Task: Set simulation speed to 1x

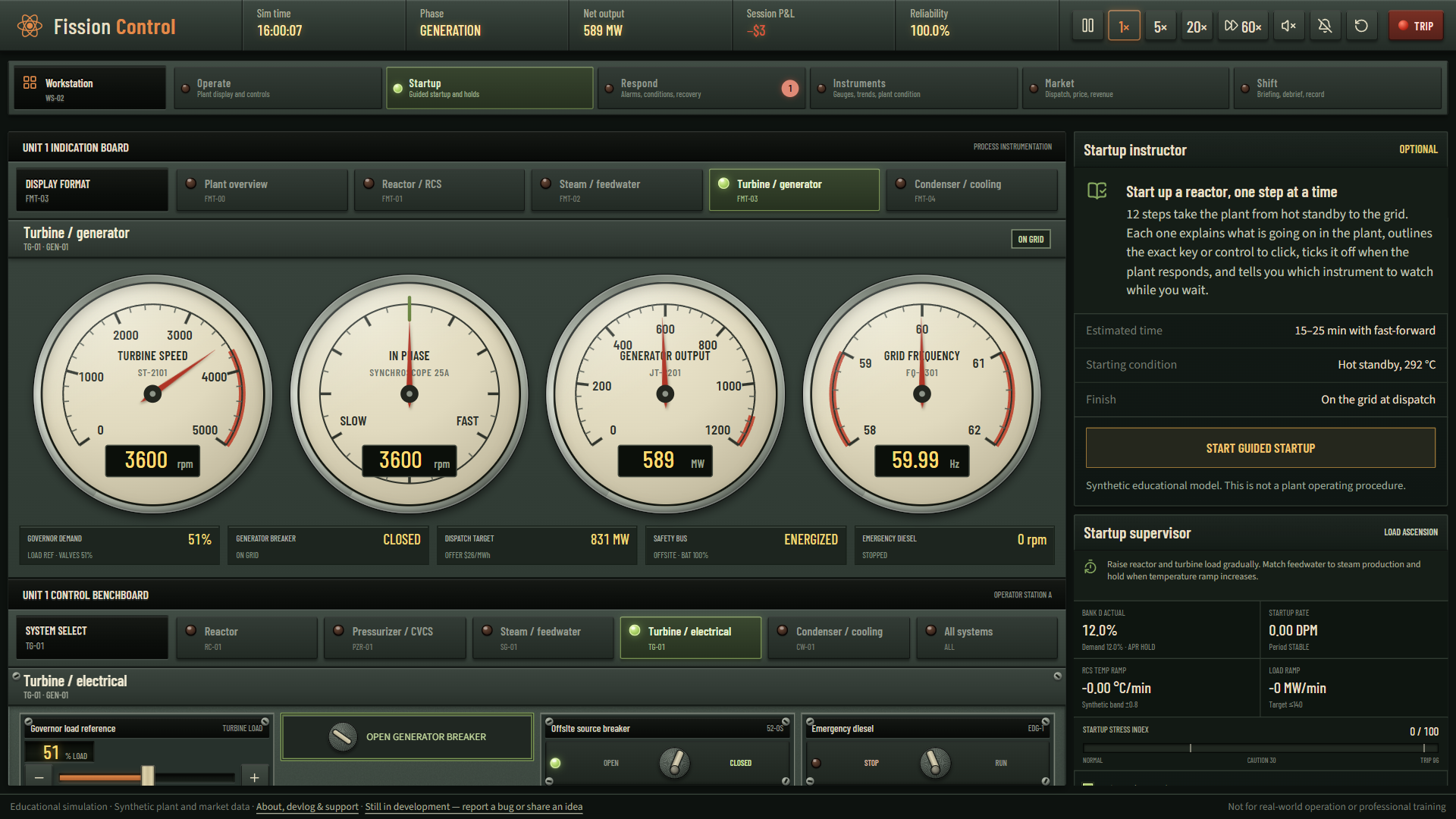Action: coord(1124,26)
